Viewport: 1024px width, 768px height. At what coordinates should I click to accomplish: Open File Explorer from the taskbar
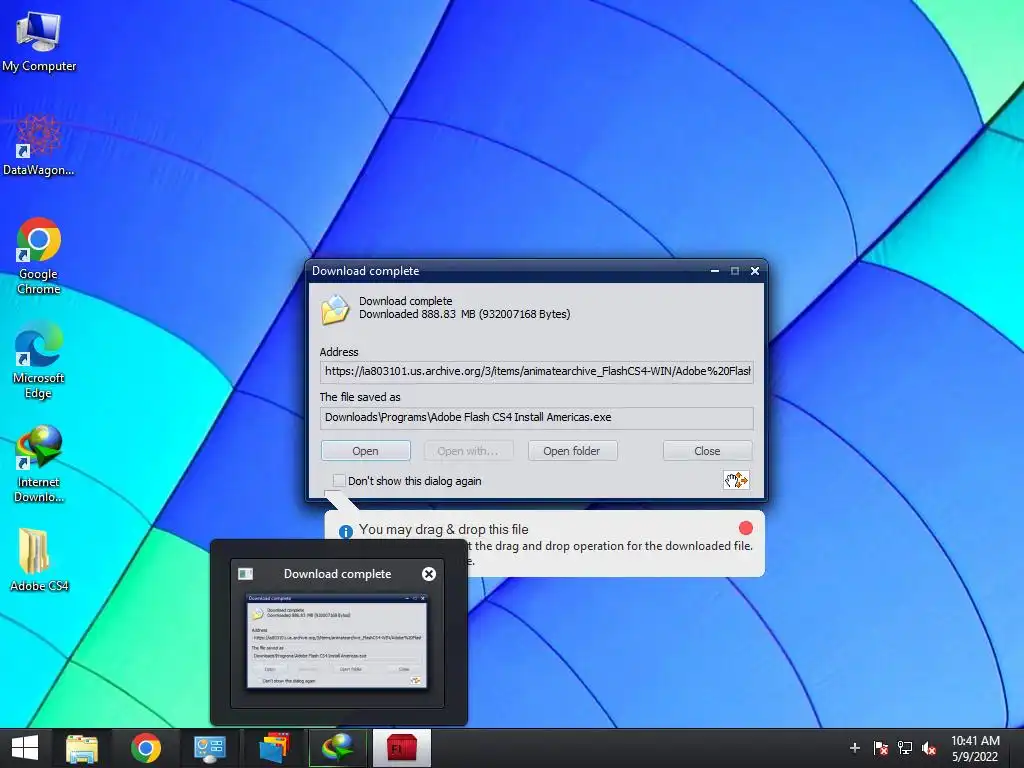click(x=82, y=748)
